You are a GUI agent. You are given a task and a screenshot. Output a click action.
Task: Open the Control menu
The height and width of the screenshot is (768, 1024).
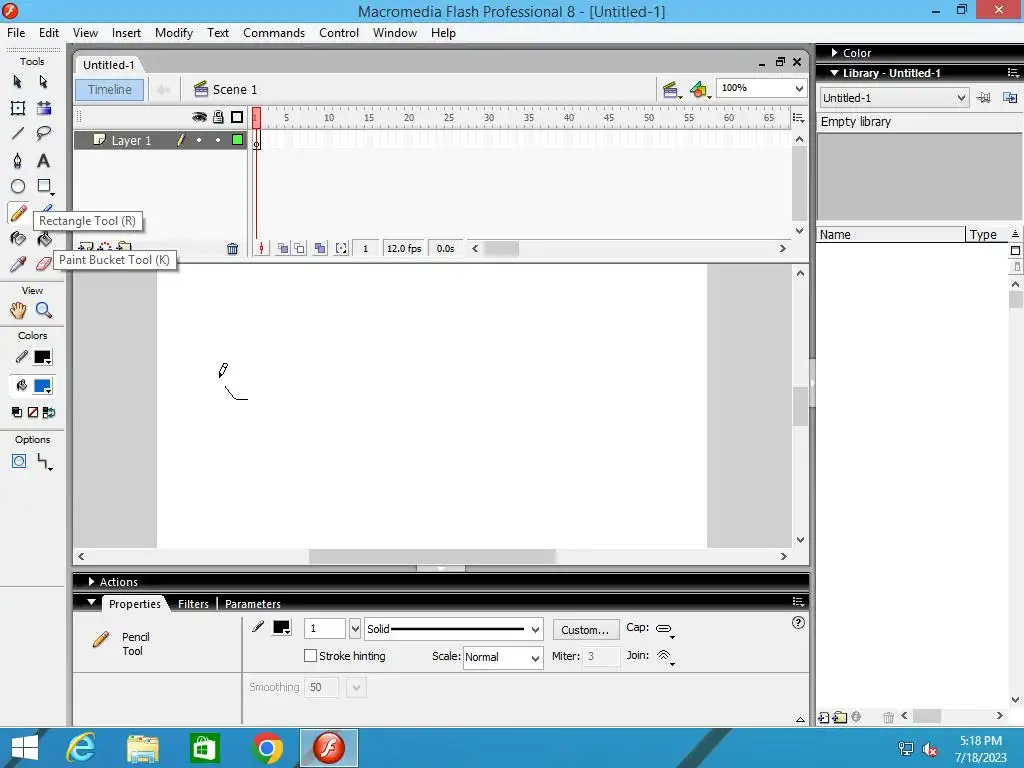click(x=339, y=33)
